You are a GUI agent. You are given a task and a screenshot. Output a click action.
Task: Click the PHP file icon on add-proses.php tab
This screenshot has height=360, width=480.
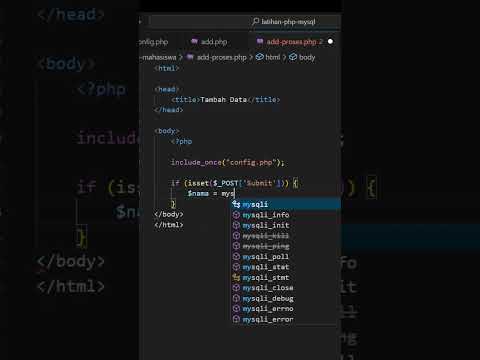260,41
